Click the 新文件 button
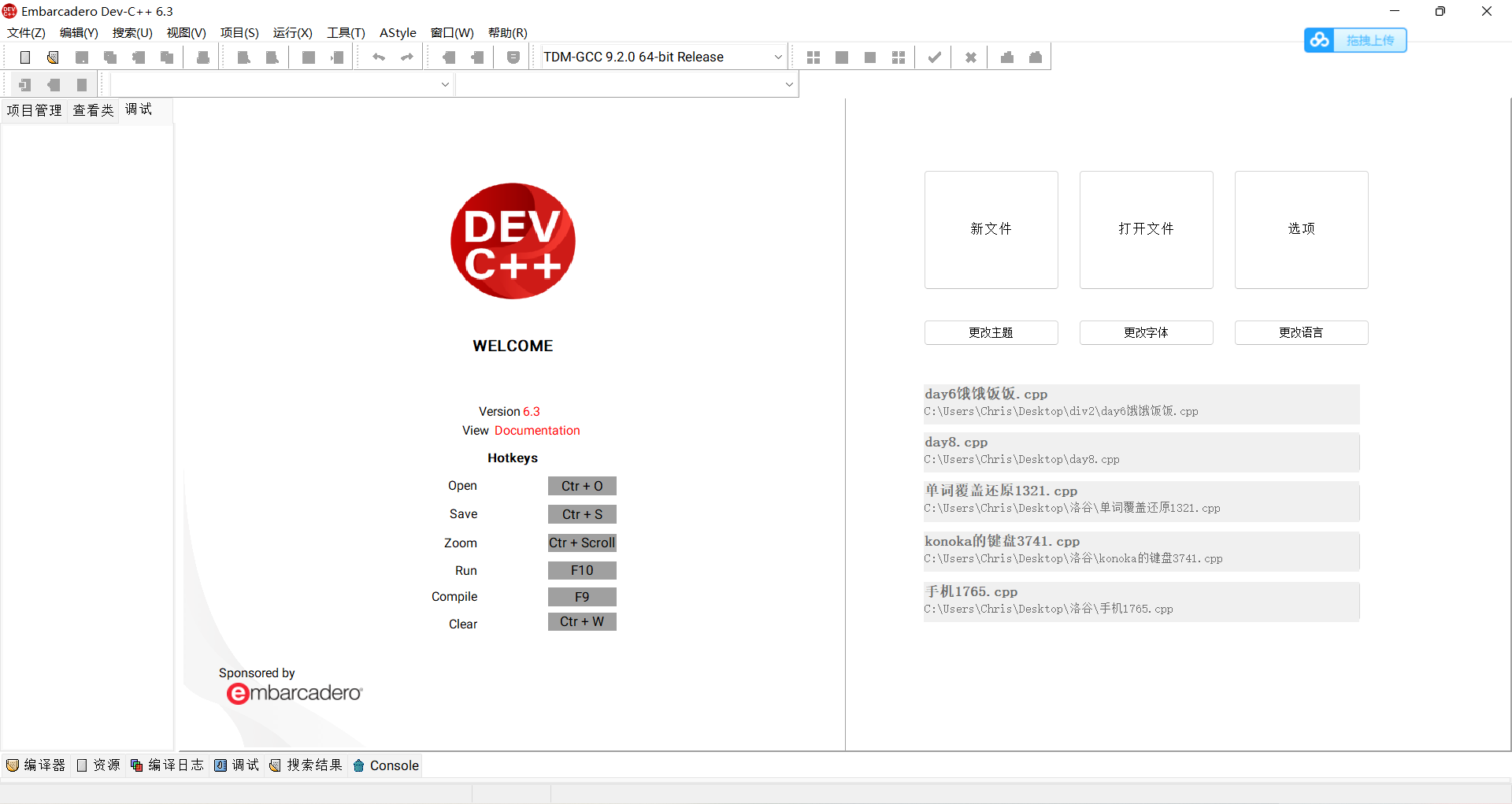Image resolution: width=1512 pixels, height=804 pixels. [991, 229]
